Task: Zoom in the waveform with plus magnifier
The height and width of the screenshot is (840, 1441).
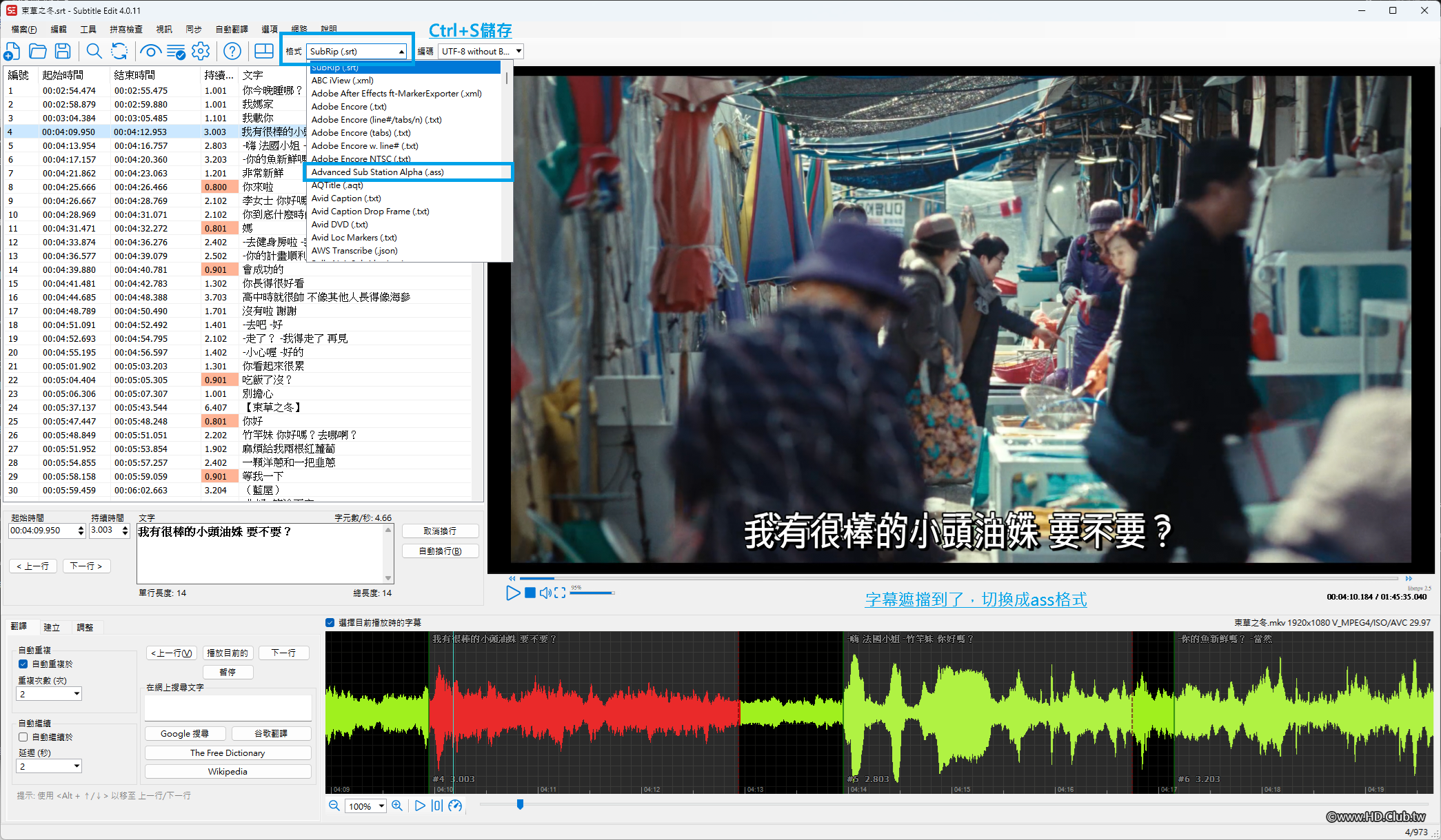Action: pos(397,806)
